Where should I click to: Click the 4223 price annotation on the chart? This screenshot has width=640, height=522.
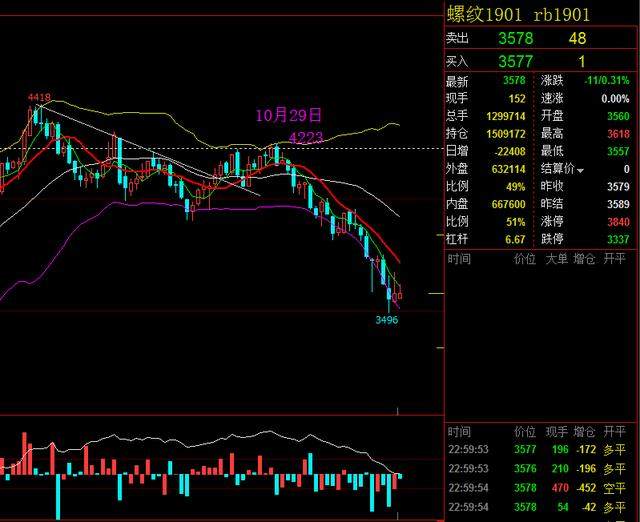306,138
